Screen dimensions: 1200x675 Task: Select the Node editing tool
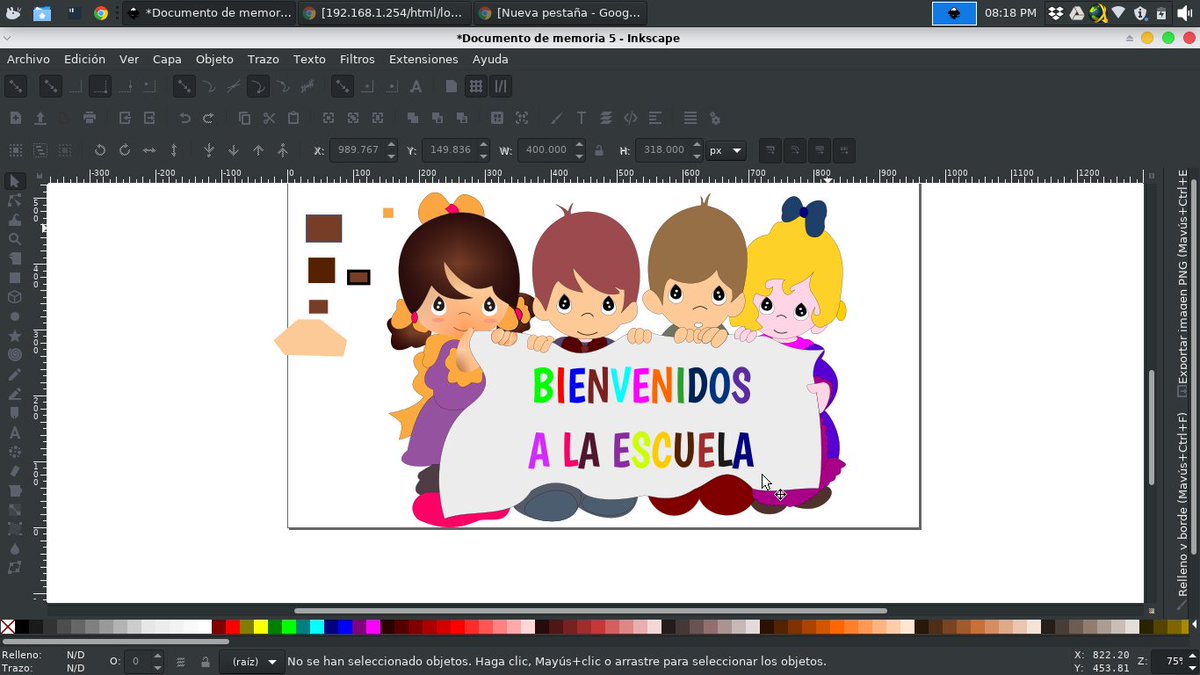click(x=15, y=200)
